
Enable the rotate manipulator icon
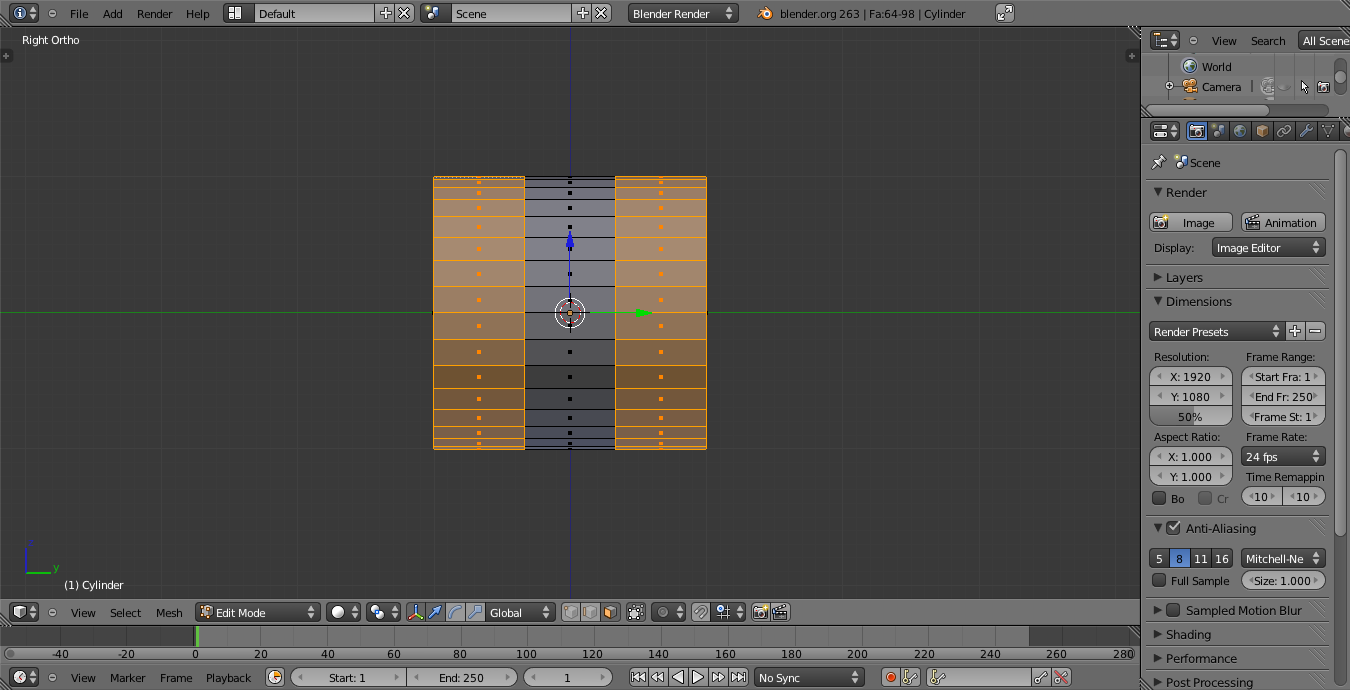[455, 612]
